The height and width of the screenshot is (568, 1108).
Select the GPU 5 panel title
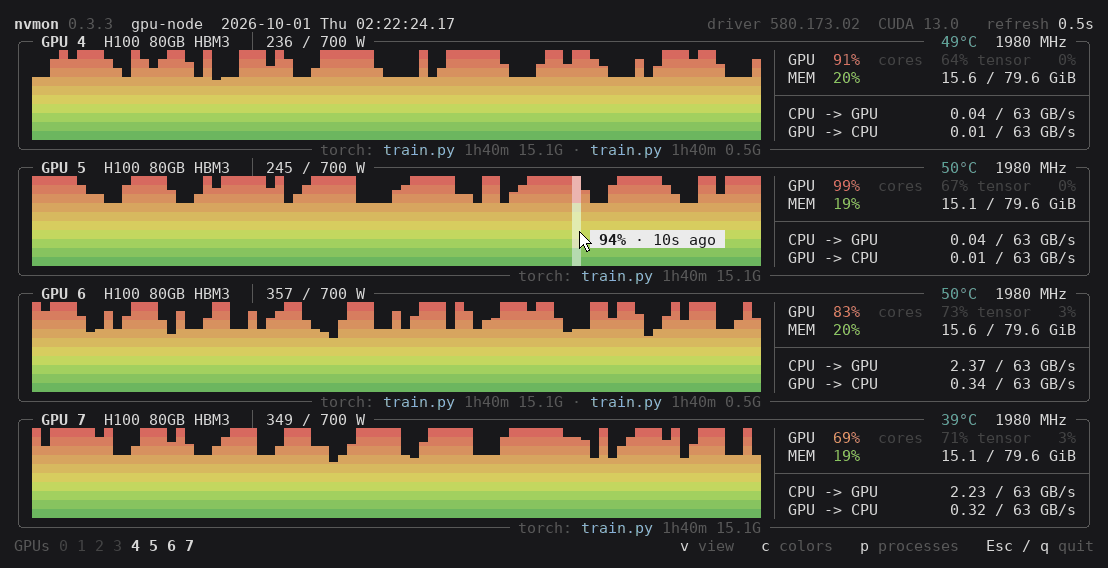pos(64,167)
